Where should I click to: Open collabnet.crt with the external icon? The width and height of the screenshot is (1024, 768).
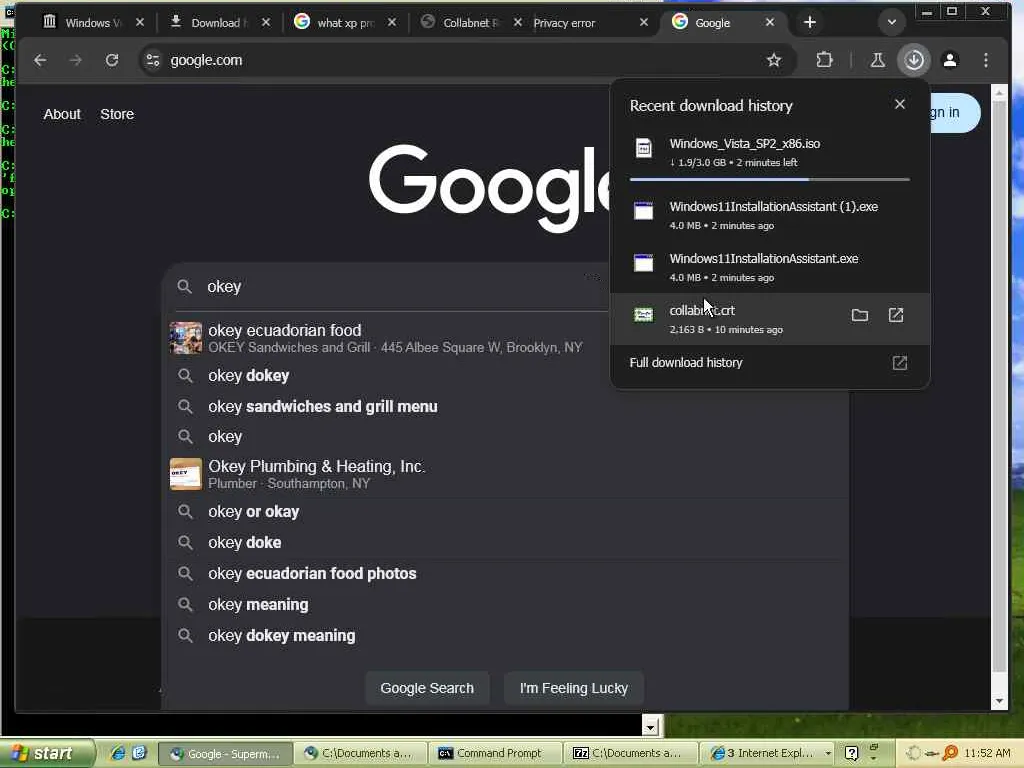[895, 315]
